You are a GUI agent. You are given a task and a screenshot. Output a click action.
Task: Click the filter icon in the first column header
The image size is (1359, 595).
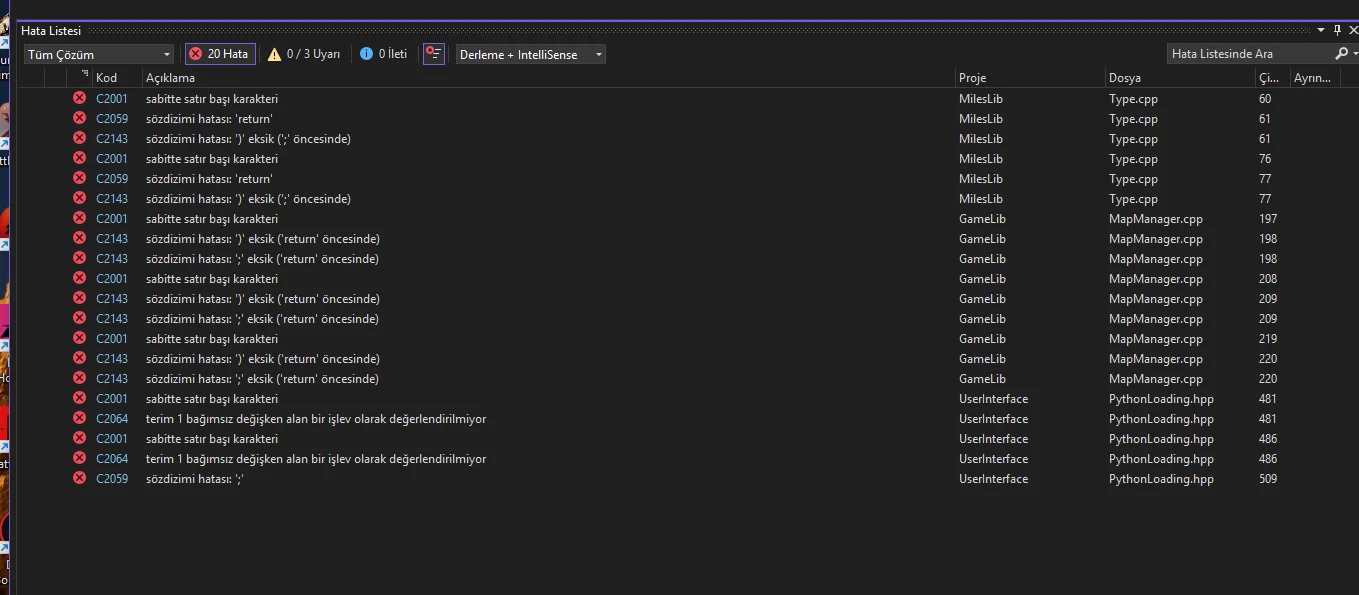point(85,75)
